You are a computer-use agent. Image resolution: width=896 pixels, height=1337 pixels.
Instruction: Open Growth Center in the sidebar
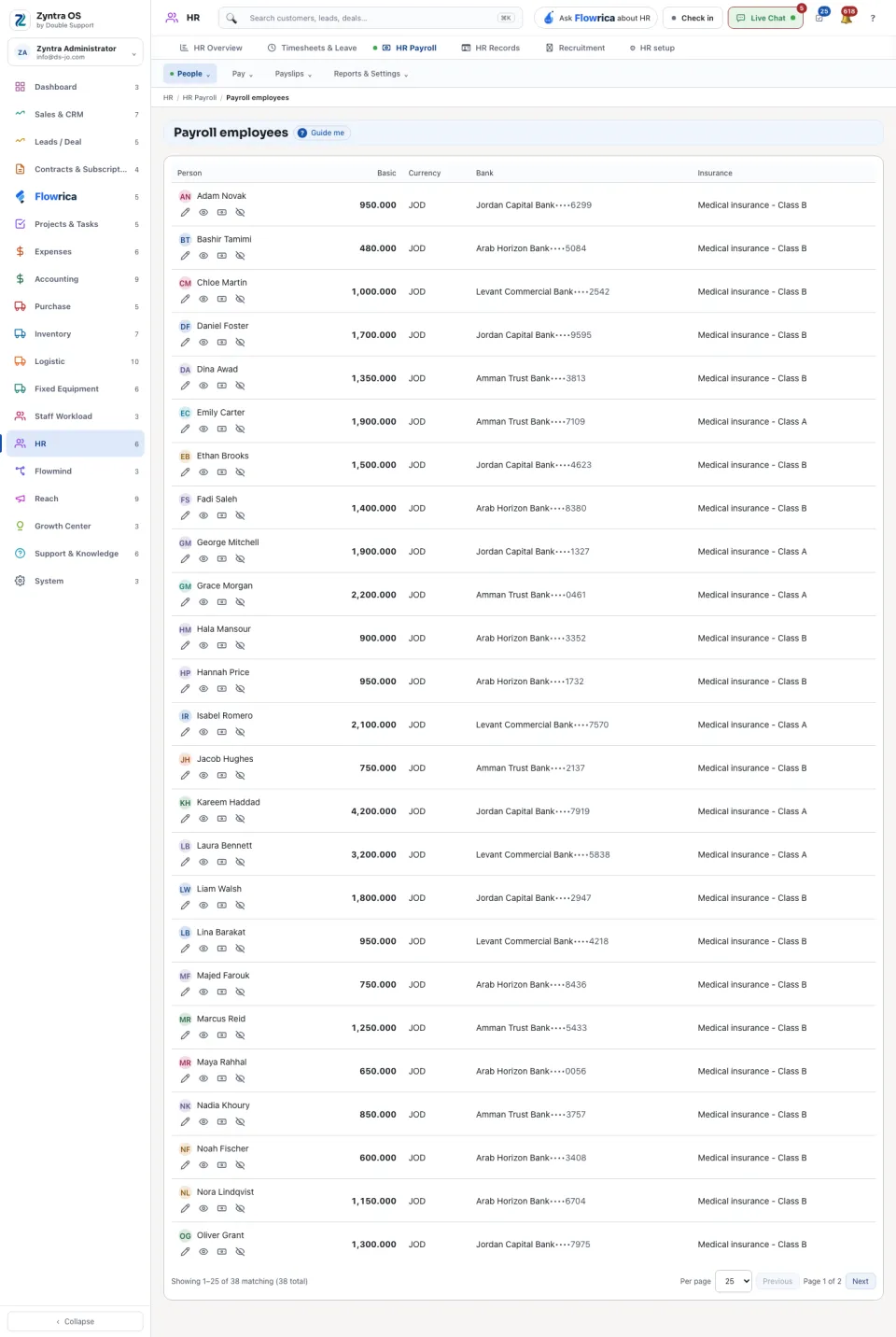pyautogui.click(x=76, y=527)
